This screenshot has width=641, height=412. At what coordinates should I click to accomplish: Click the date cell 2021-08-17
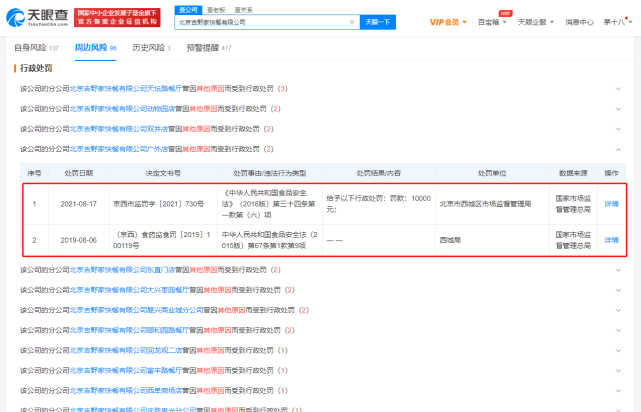(x=78, y=204)
